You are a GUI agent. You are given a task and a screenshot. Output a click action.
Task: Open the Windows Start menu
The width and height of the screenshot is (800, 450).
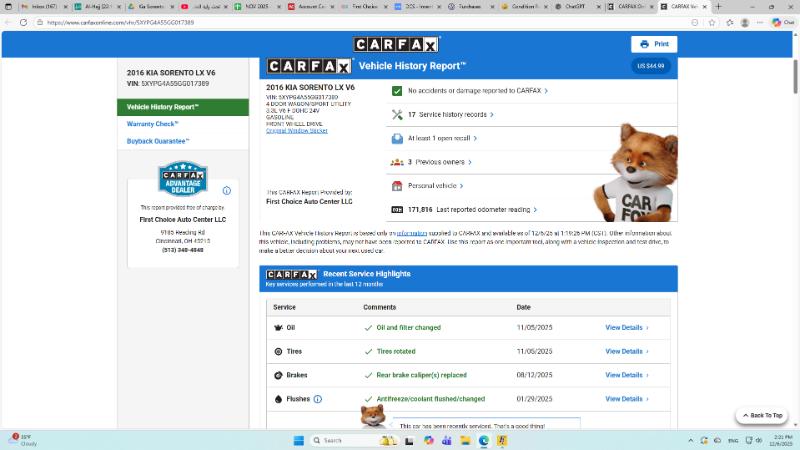(x=298, y=440)
